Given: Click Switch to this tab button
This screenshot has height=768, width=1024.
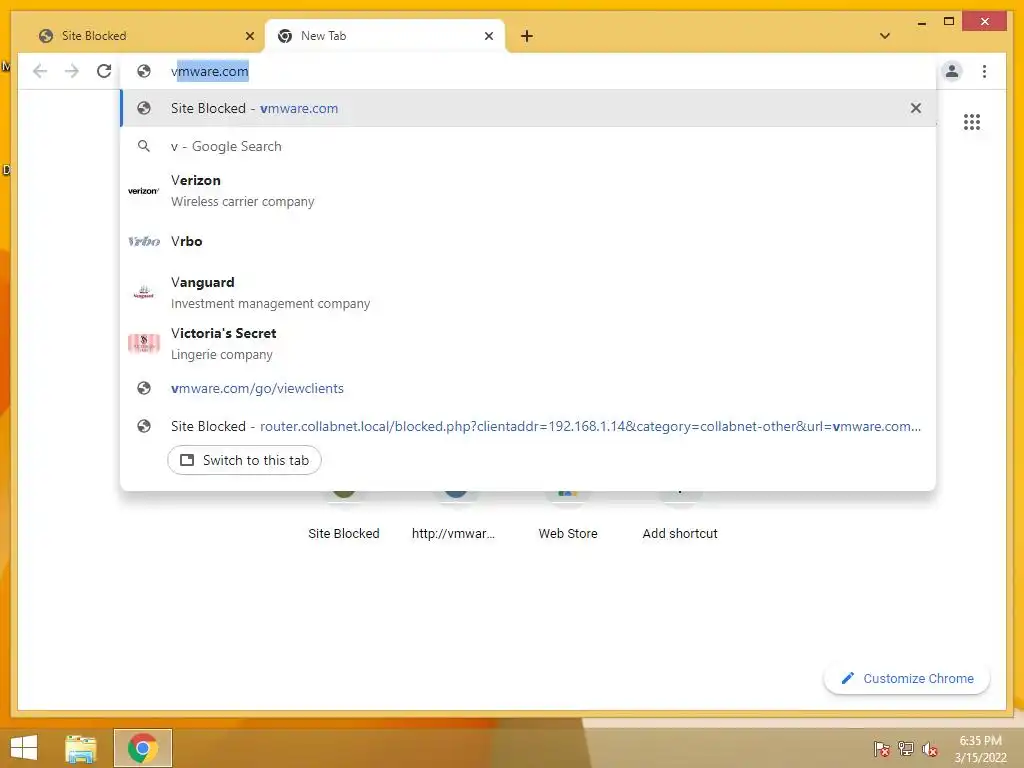Looking at the screenshot, I should [x=244, y=460].
